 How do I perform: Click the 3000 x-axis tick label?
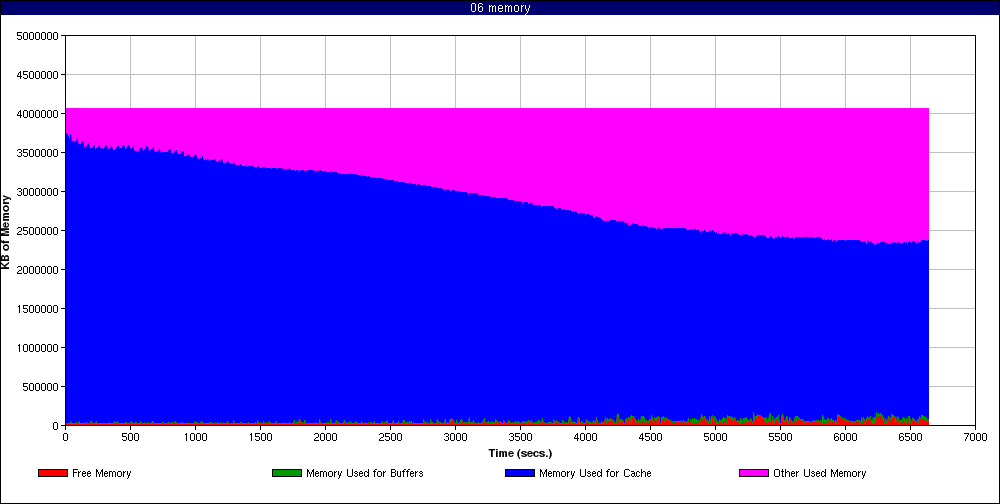(455, 437)
